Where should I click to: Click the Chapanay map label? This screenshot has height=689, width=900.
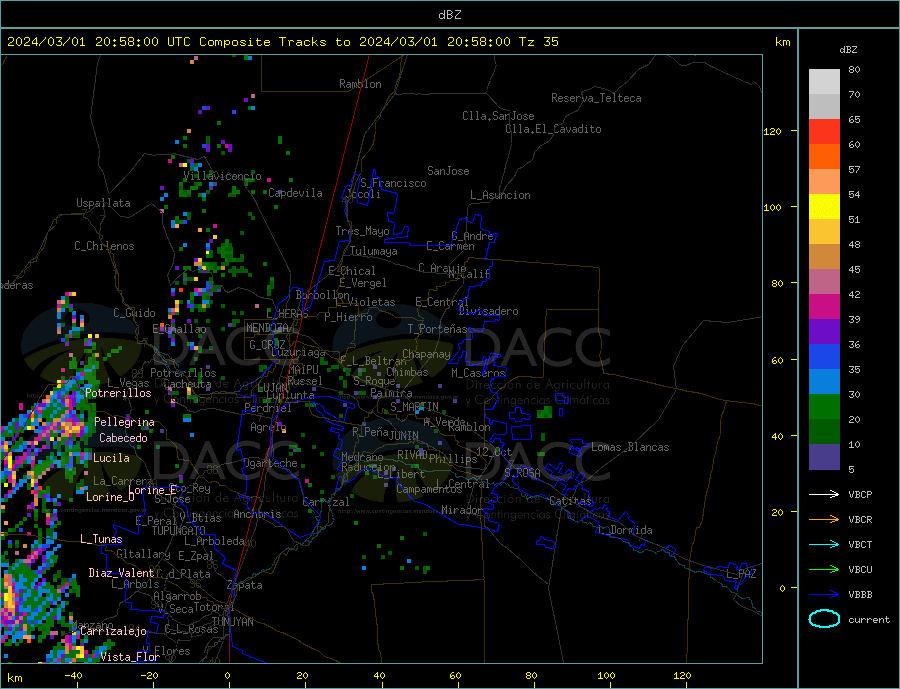(426, 354)
